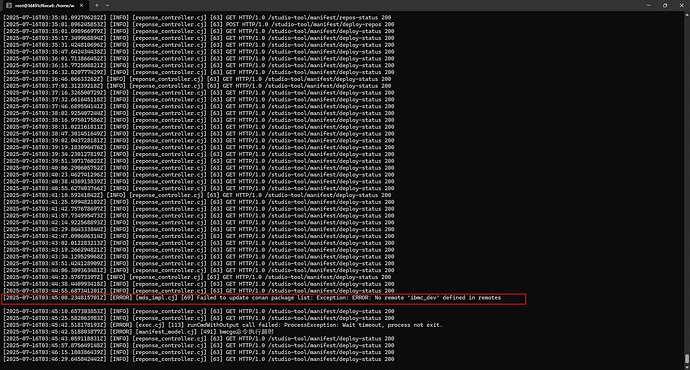
Task: Click the scrollbar up arrow
Action: pyautogui.click(x=687, y=15)
